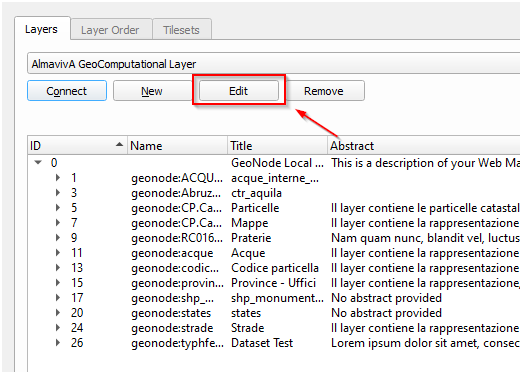The image size is (523, 373).
Task: Expand layer ID 13 row
Action: click(x=58, y=268)
